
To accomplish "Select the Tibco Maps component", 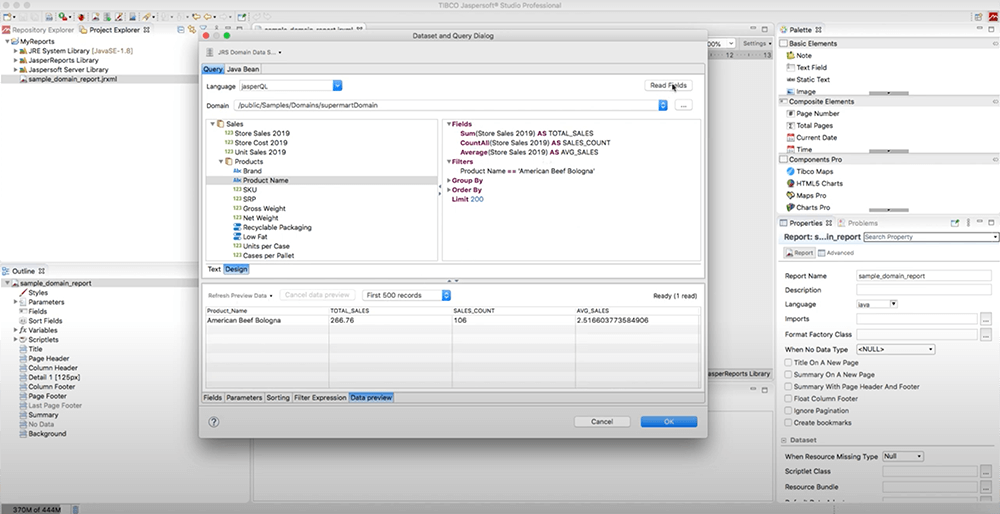I will point(810,172).
